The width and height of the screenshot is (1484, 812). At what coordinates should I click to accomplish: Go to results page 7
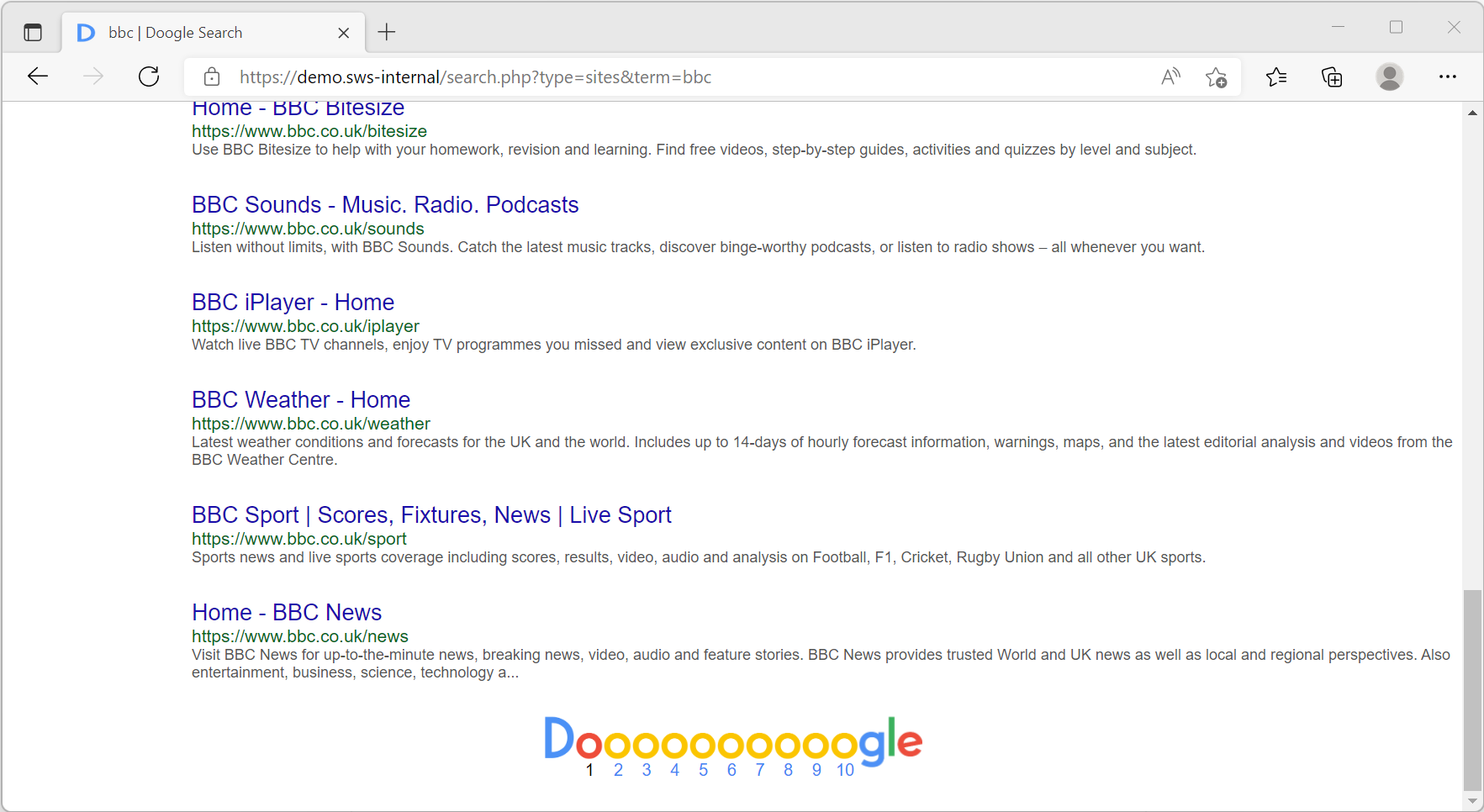click(x=760, y=770)
